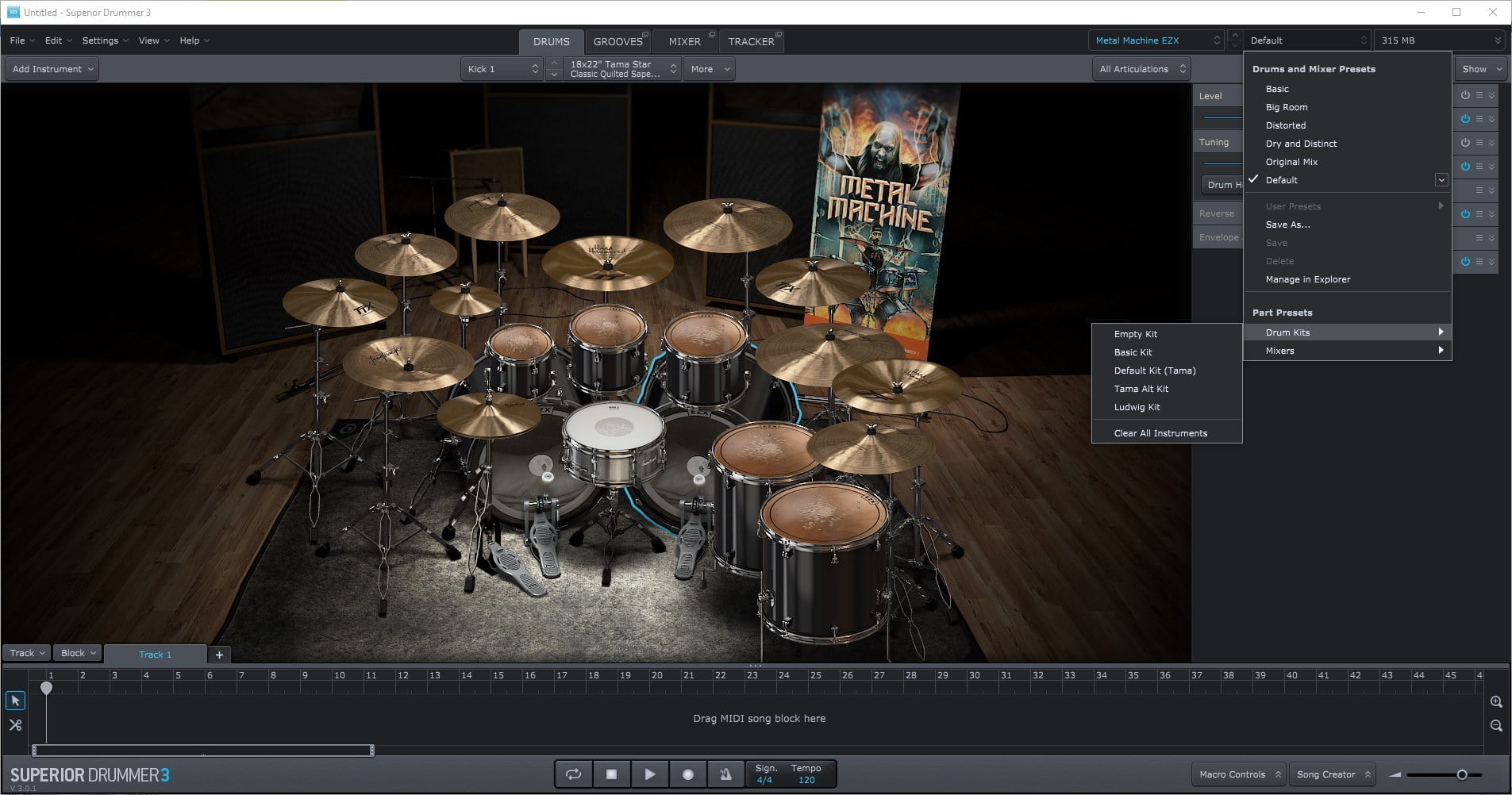Image resolution: width=1512 pixels, height=795 pixels.
Task: Pop out the MIXER tab window icon
Action: [x=711, y=35]
